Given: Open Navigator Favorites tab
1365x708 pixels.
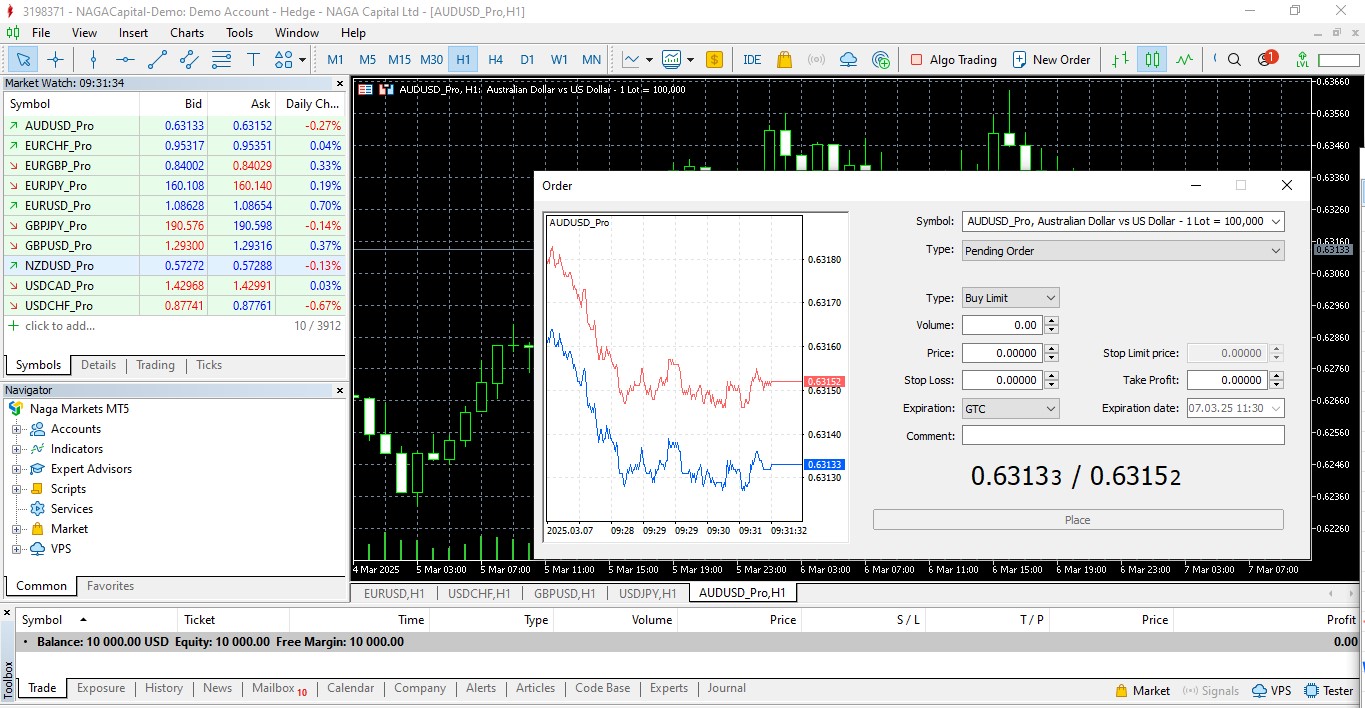Looking at the screenshot, I should pyautogui.click(x=110, y=586).
